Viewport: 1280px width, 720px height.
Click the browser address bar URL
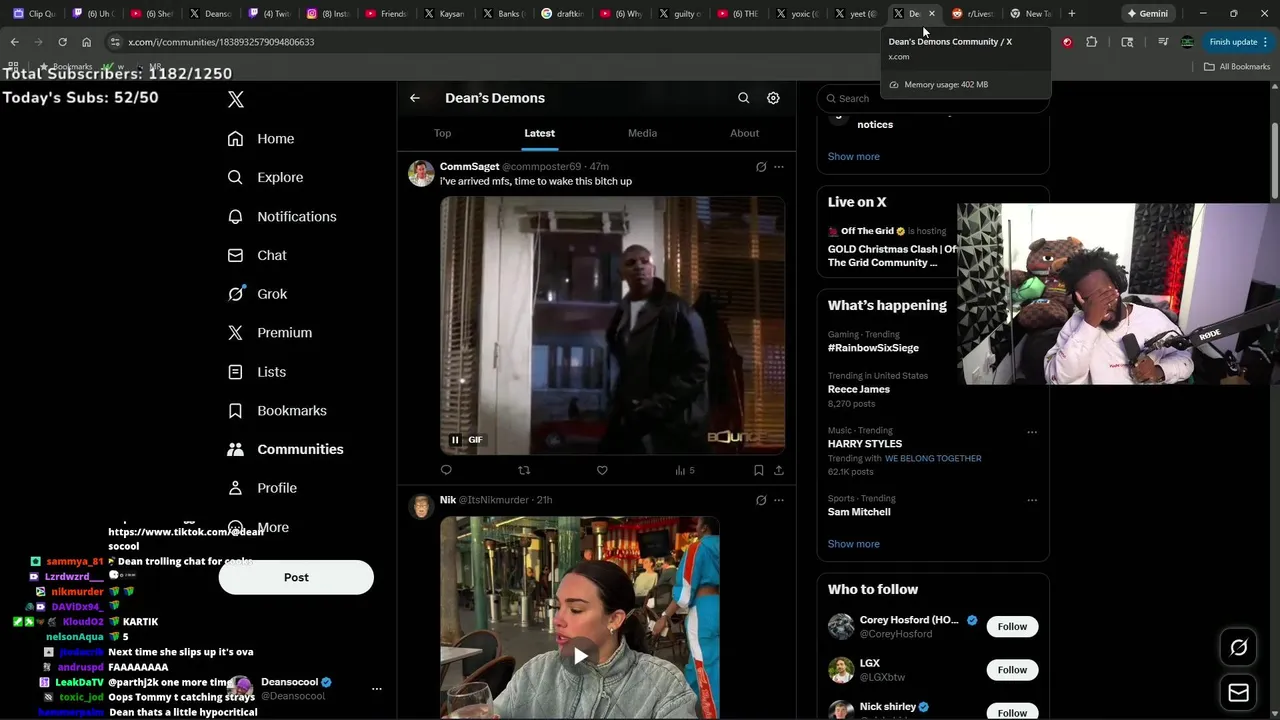[221, 42]
